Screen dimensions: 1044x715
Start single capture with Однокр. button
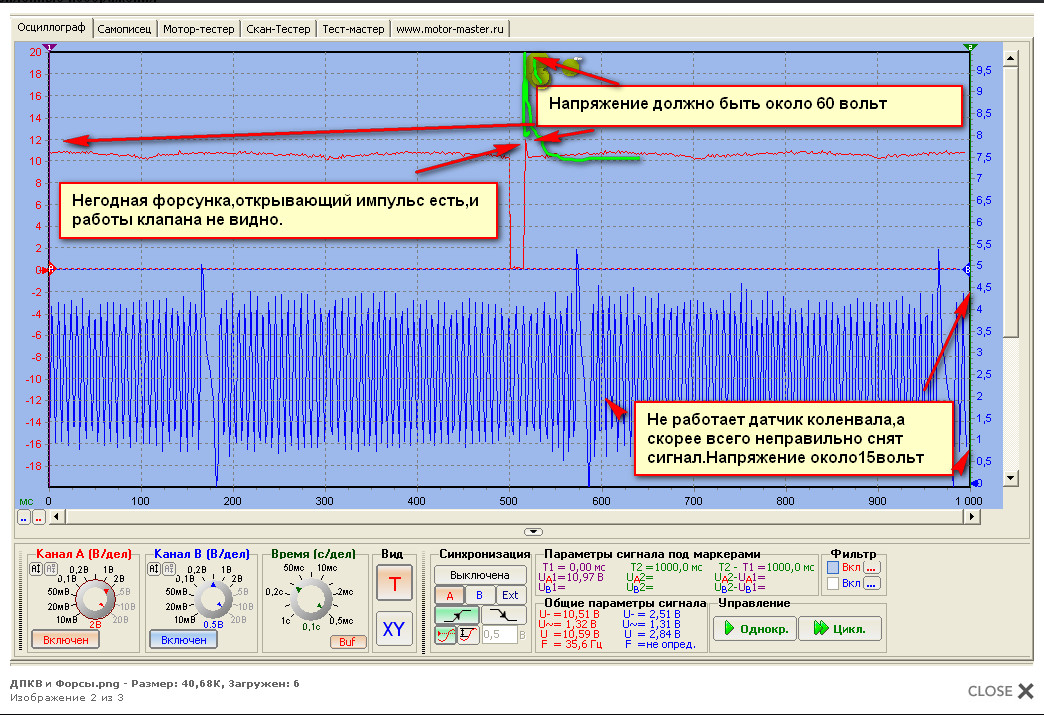pos(755,628)
